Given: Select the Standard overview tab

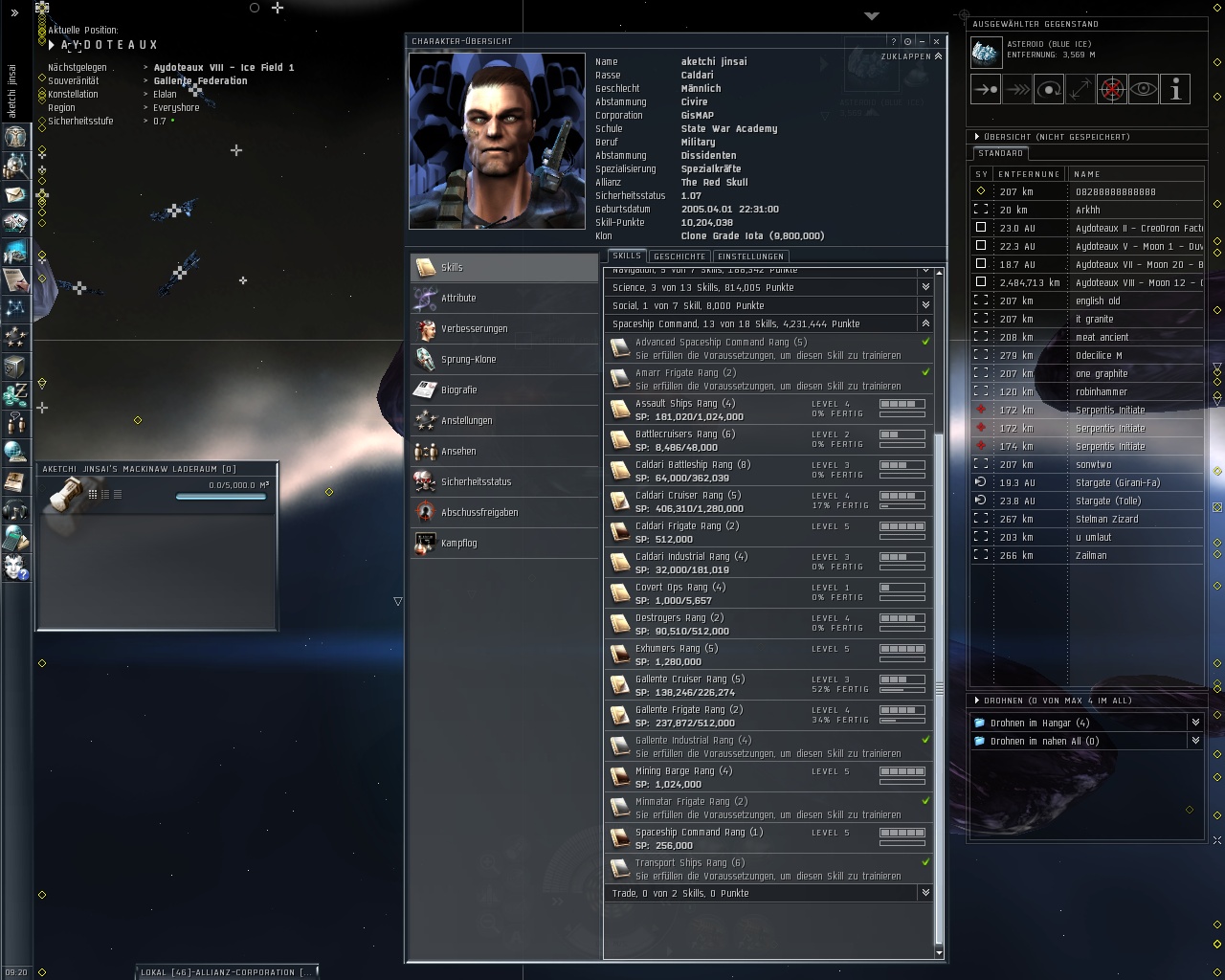Looking at the screenshot, I should [1001, 153].
